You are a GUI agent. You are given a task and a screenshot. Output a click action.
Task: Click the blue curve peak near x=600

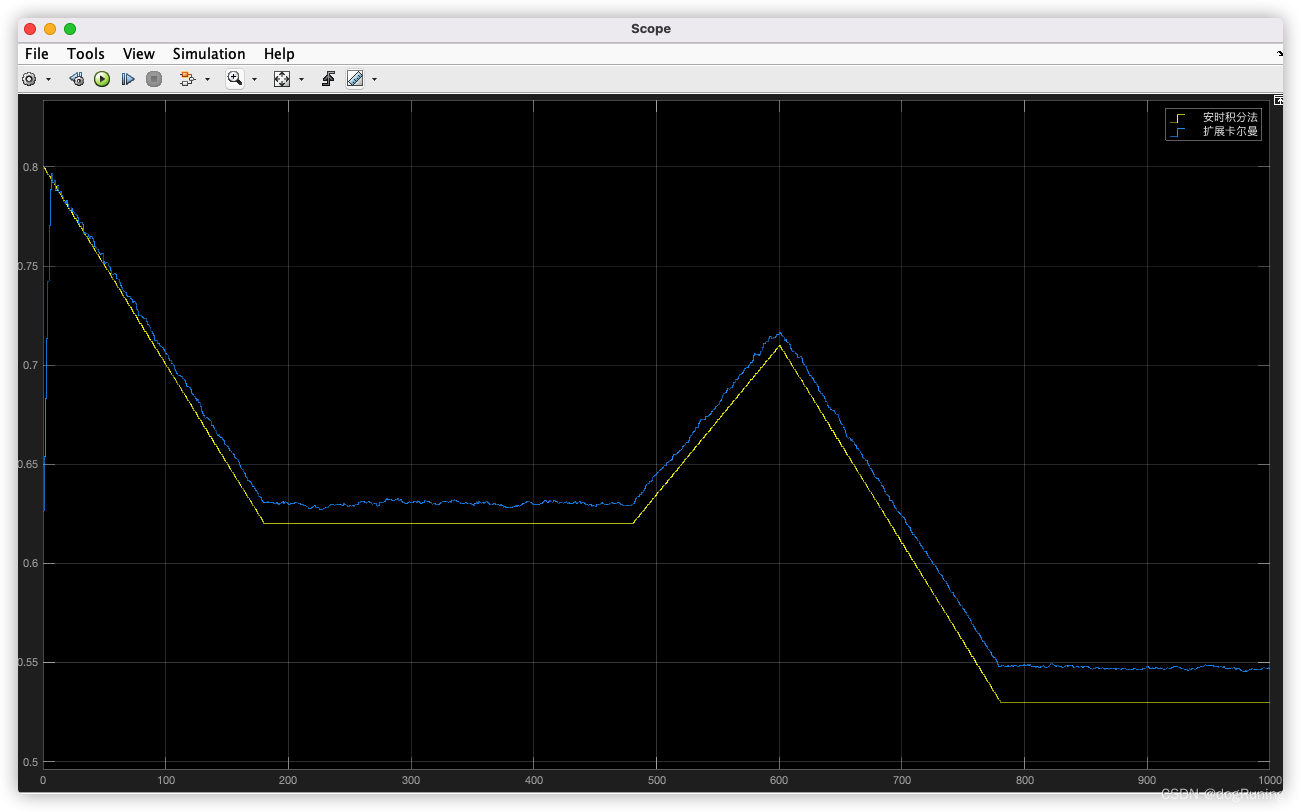[x=779, y=333]
